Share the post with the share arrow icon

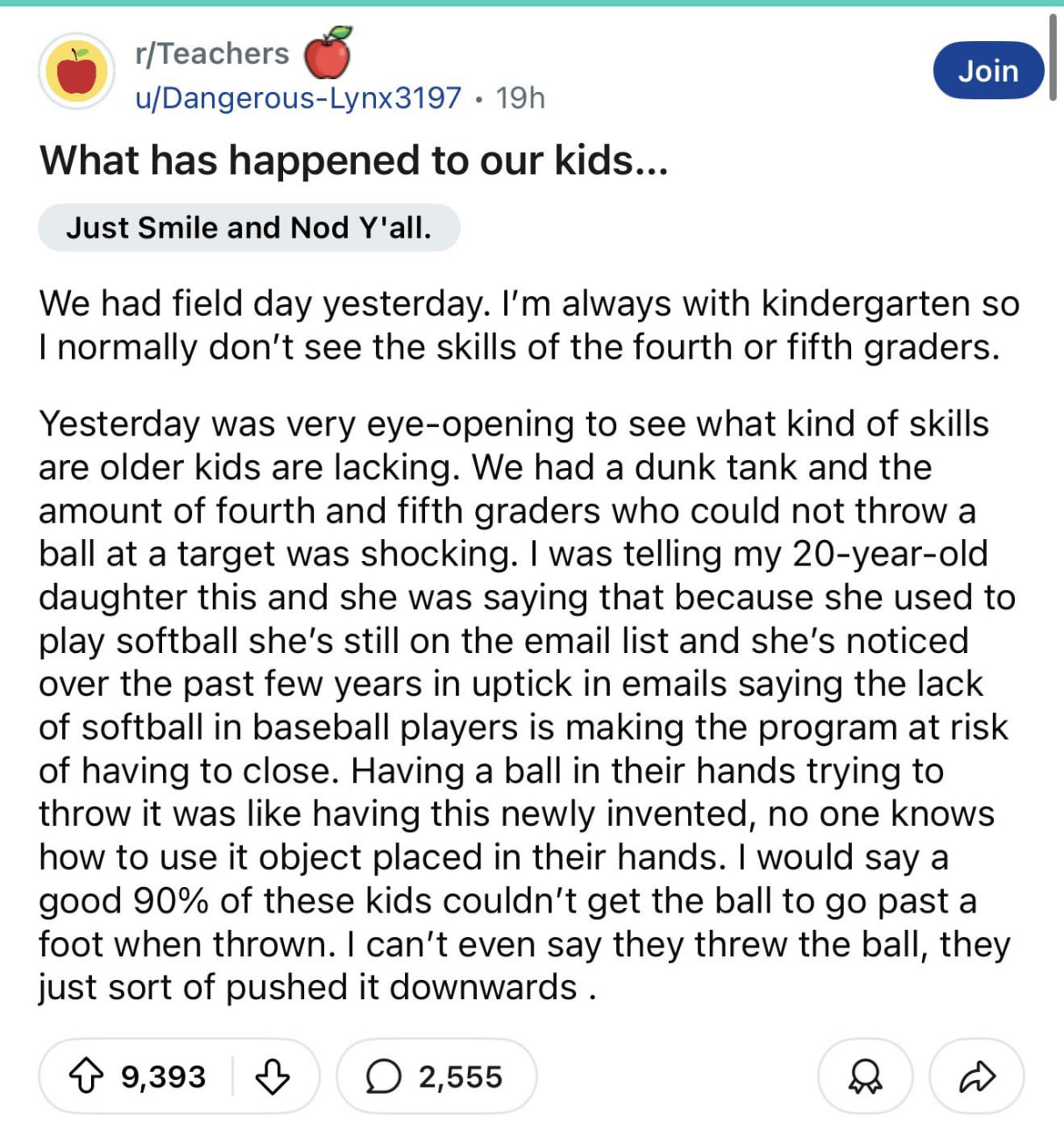pyautogui.click(x=976, y=1076)
